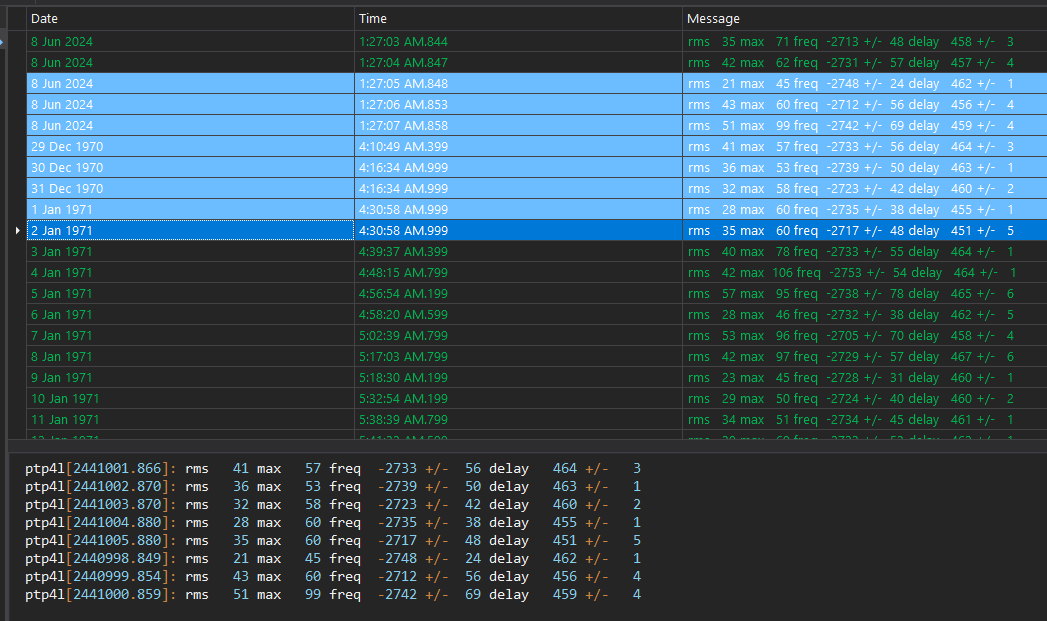Select date cell 1 Jan 1971

pos(190,210)
